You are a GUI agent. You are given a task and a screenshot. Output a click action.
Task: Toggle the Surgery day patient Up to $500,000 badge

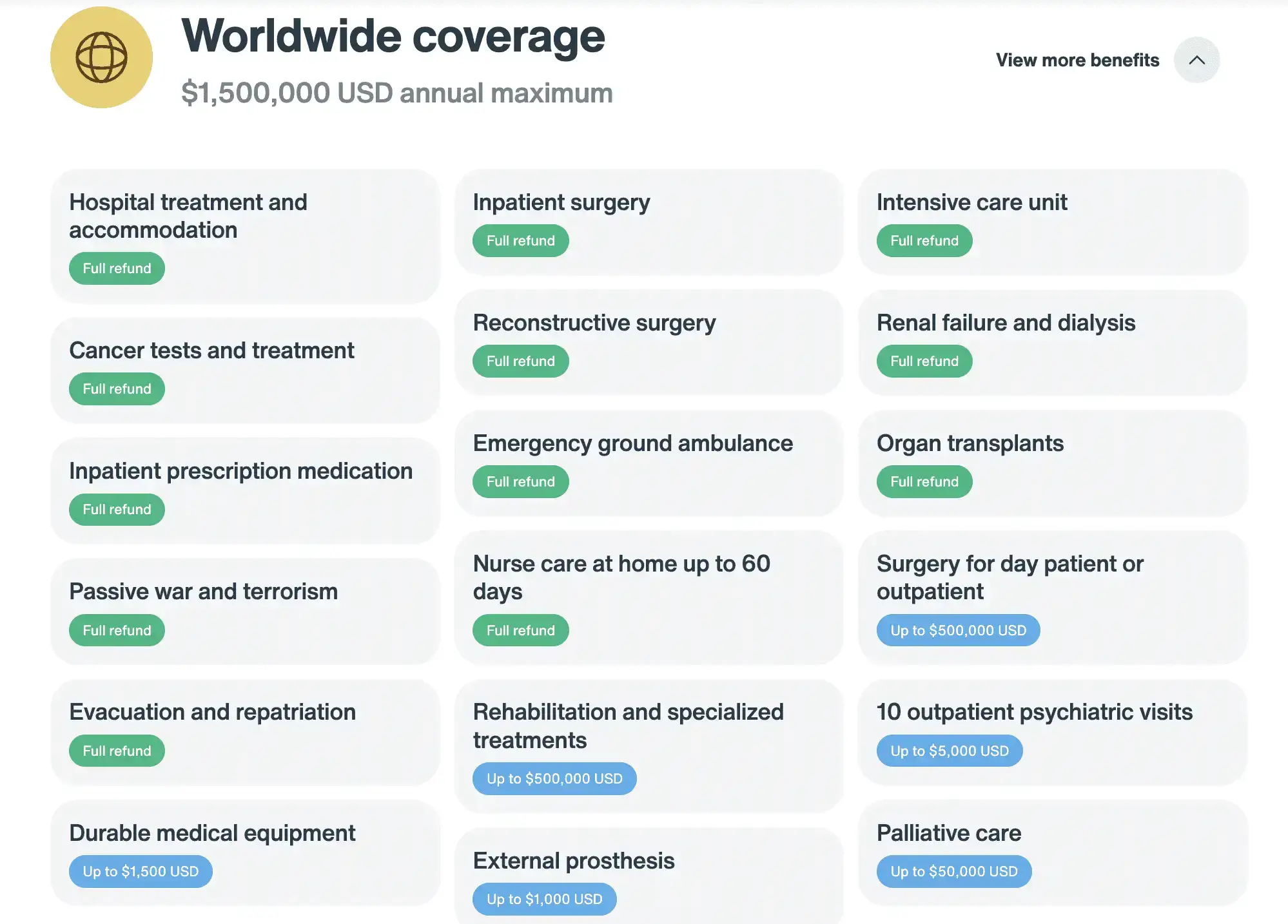tap(956, 629)
